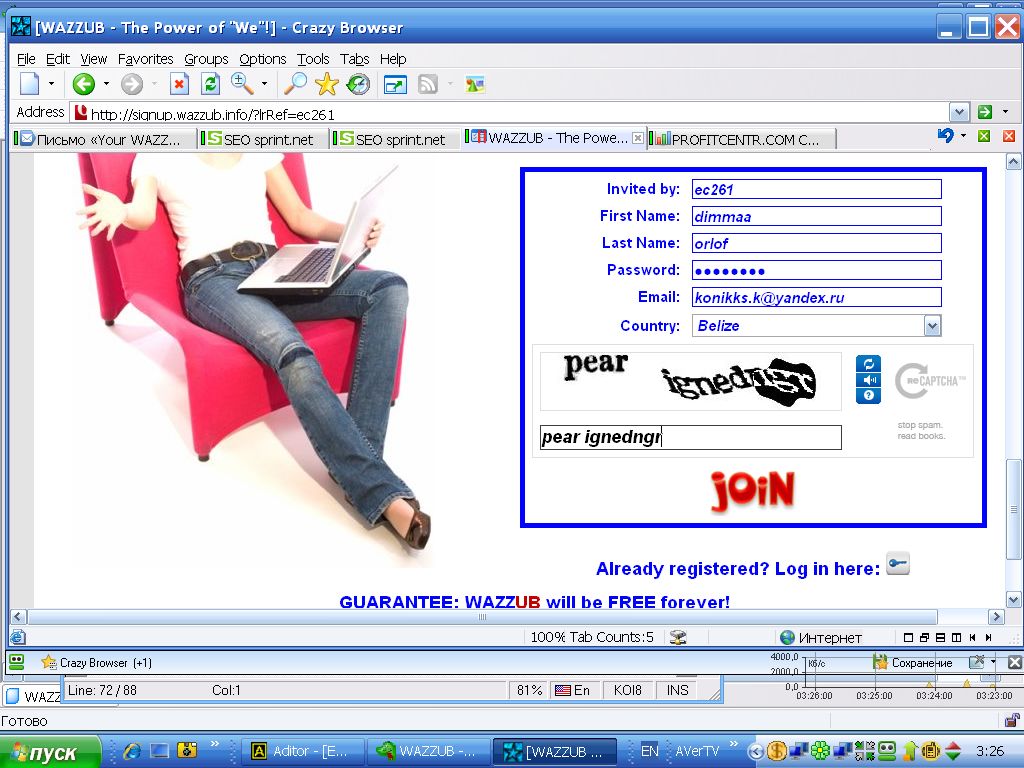This screenshot has width=1024, height=768.
Task: Click the green X tab bar icon
Action: coord(984,136)
